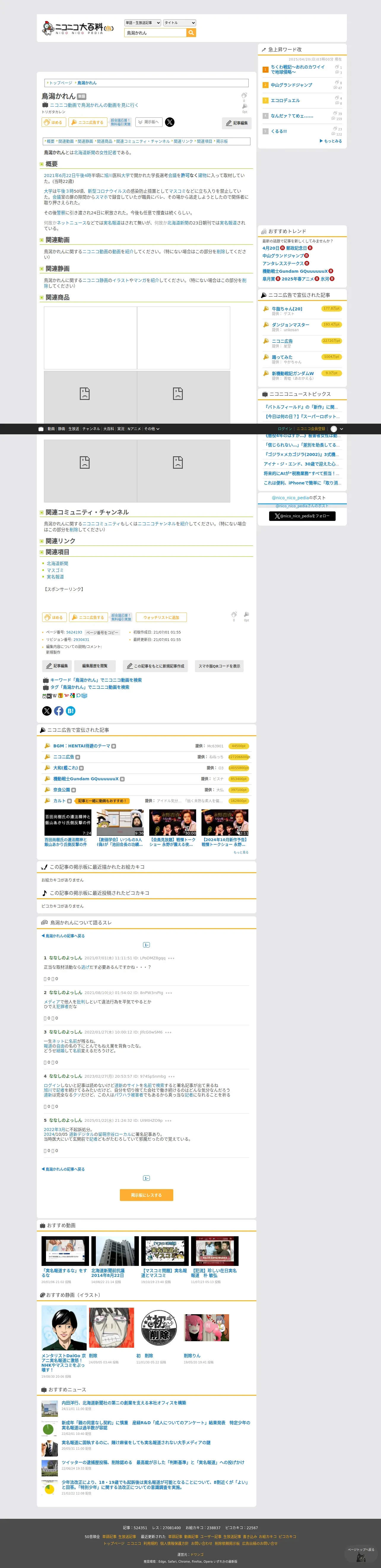381x1568 pixels.
Task: Open 牛脂ちゃん[20] advertised article in sidebar
Action: coord(287,309)
